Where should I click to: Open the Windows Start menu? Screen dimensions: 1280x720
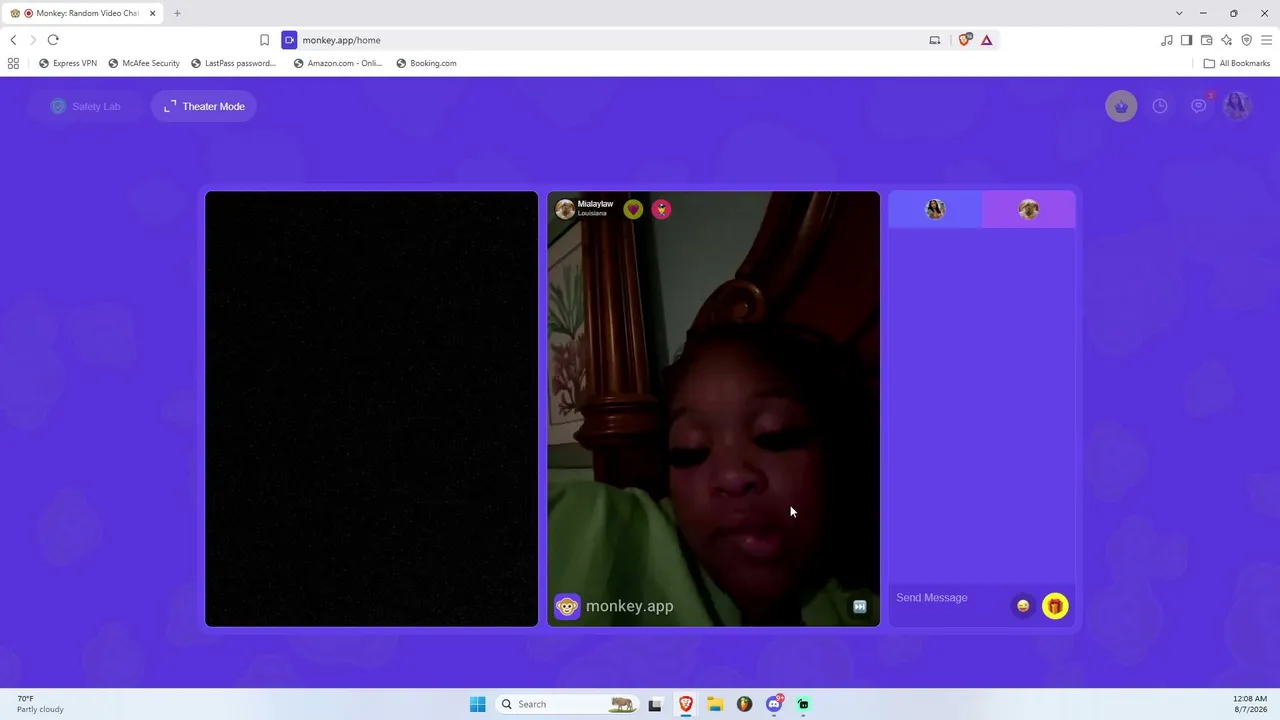click(478, 704)
